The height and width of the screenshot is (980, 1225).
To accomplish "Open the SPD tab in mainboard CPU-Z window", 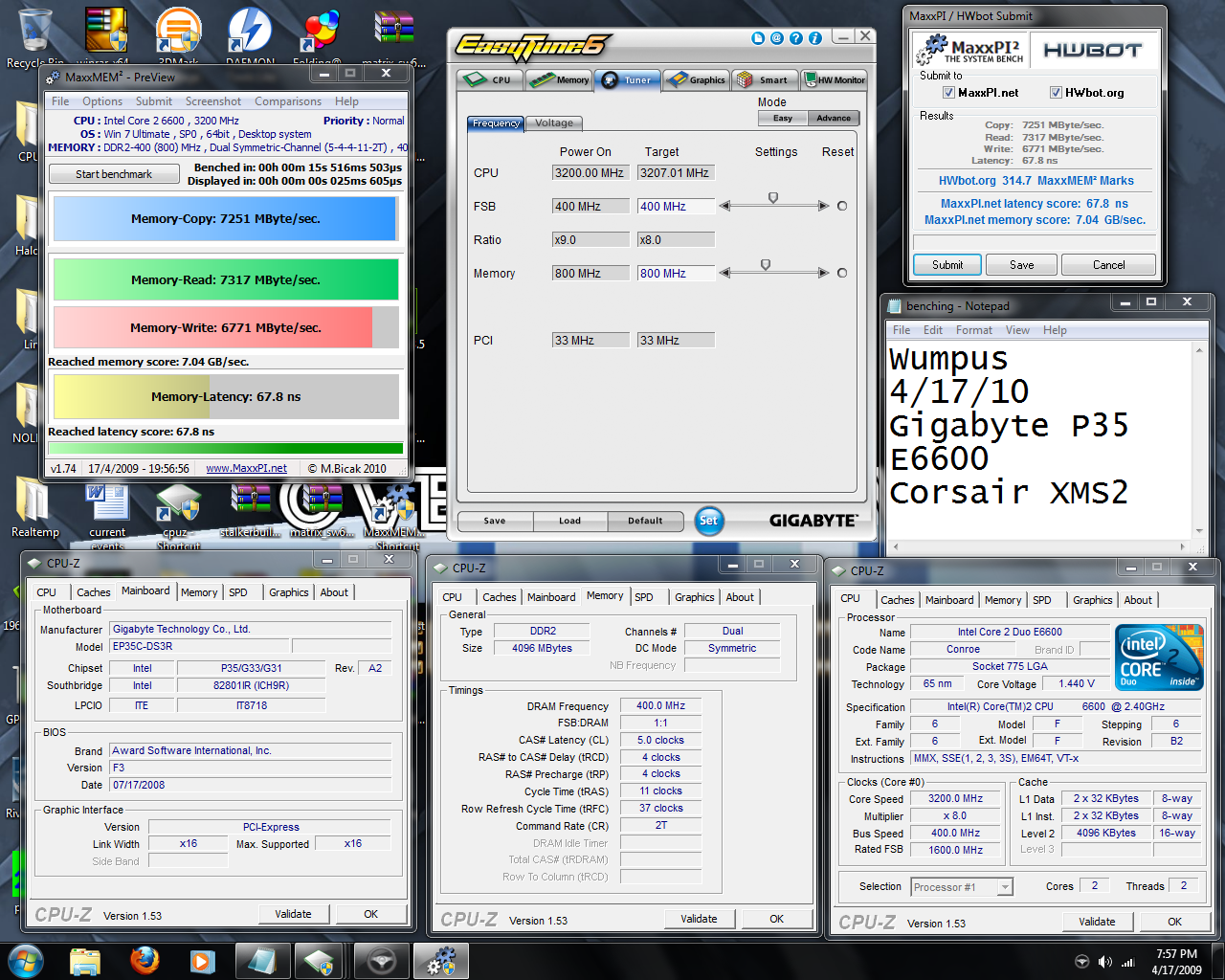I will [238, 592].
